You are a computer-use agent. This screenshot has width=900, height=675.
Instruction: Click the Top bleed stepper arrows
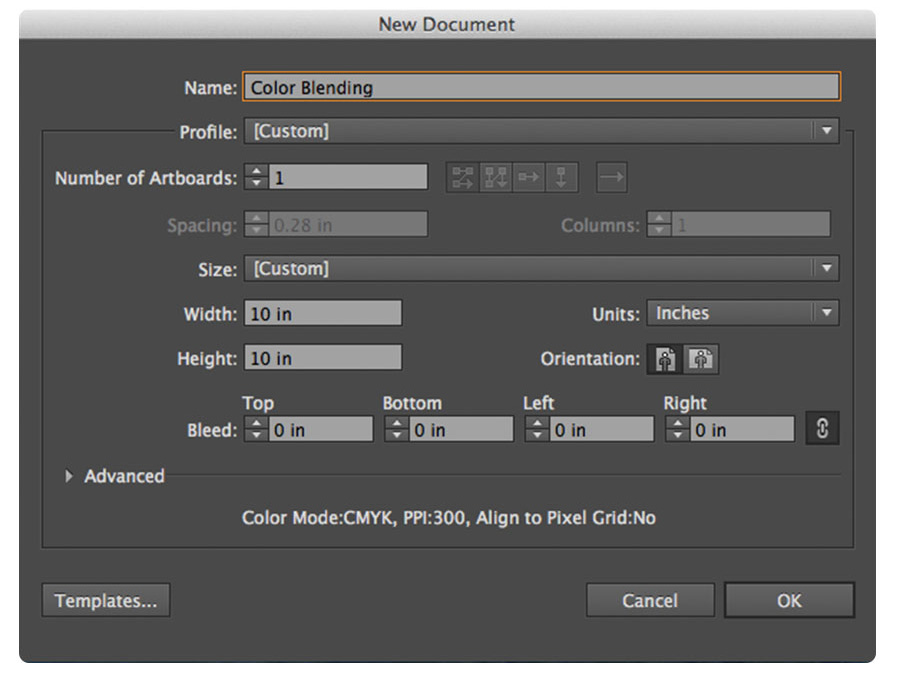[256, 429]
